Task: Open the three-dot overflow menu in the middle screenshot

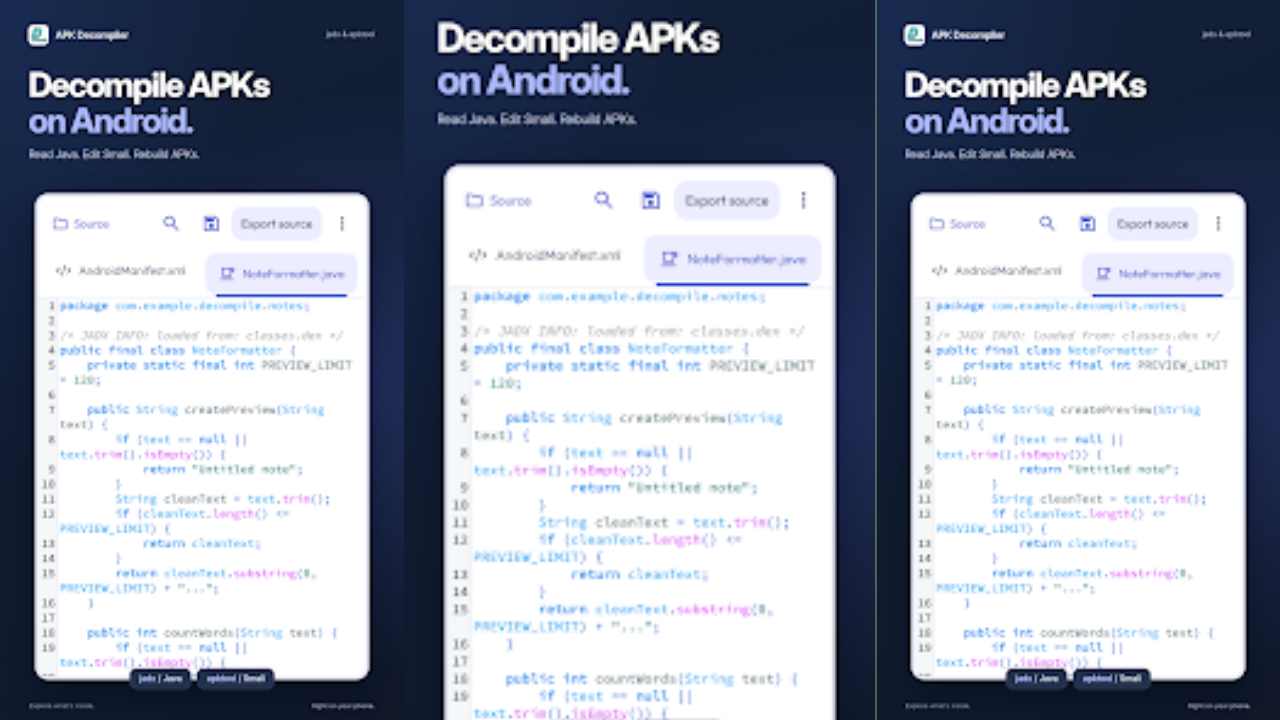Action: click(x=803, y=200)
